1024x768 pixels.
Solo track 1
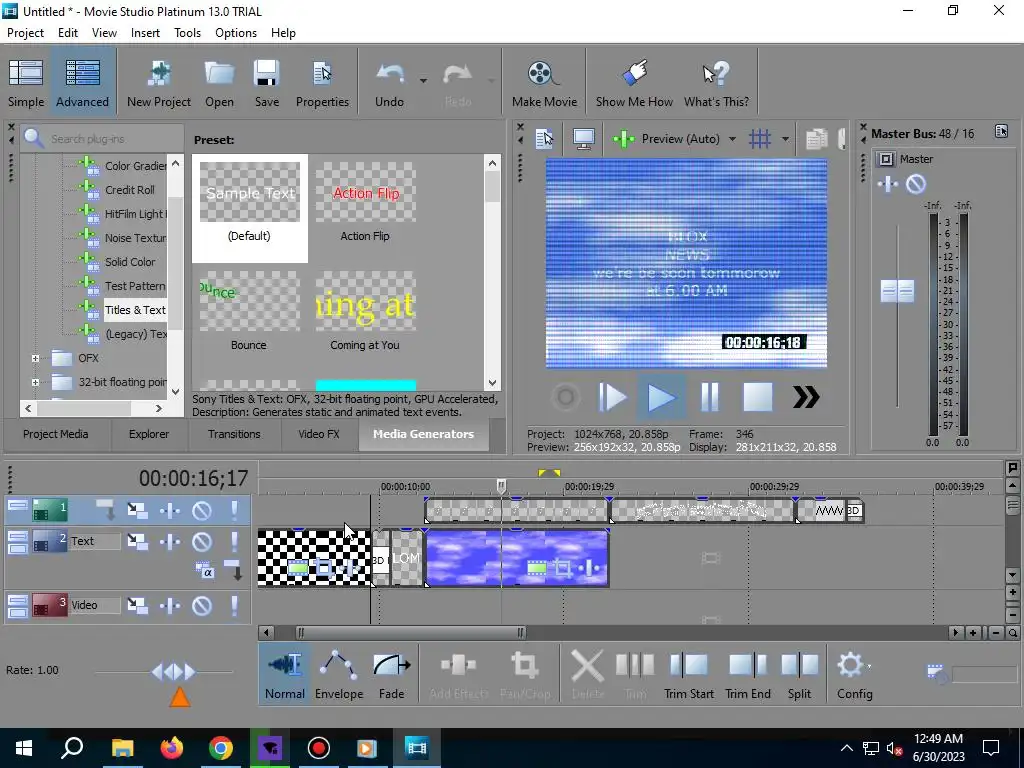point(234,510)
